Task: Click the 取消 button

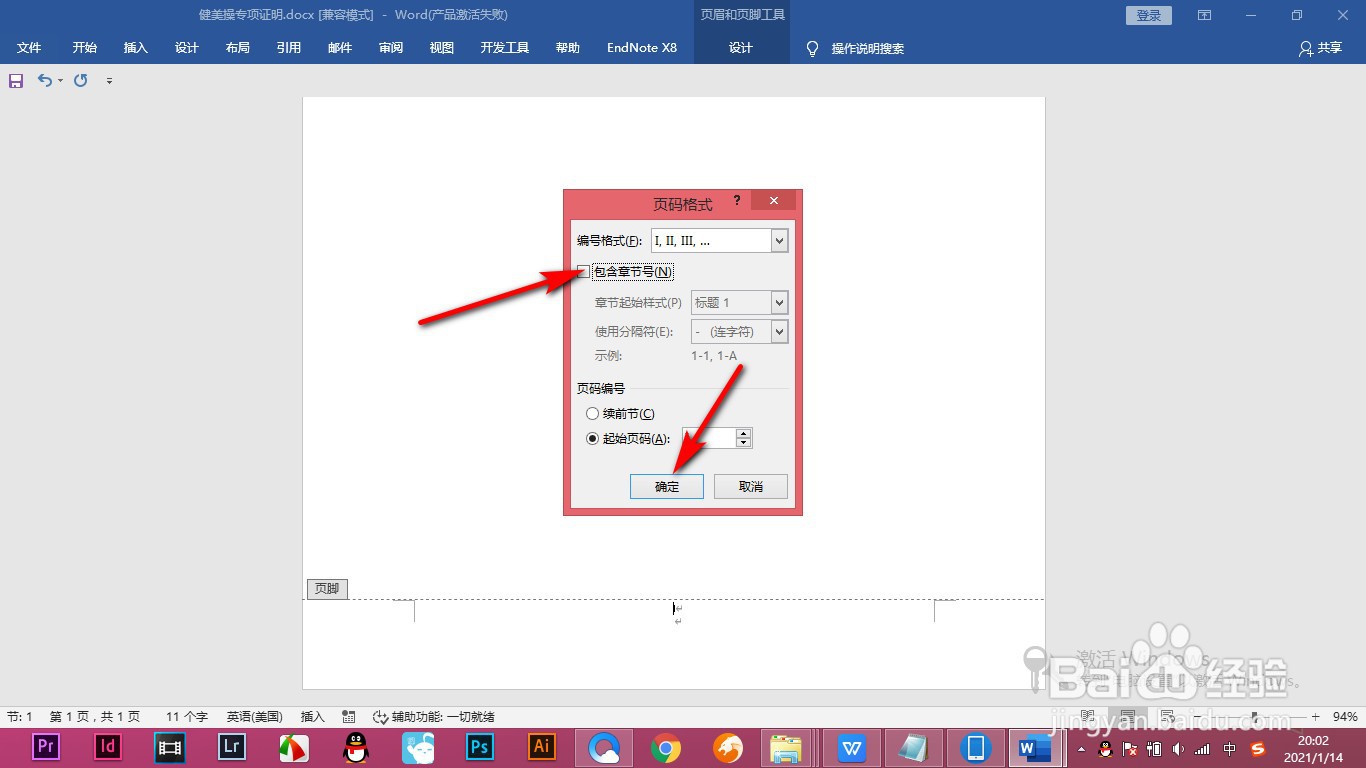Action: click(751, 486)
